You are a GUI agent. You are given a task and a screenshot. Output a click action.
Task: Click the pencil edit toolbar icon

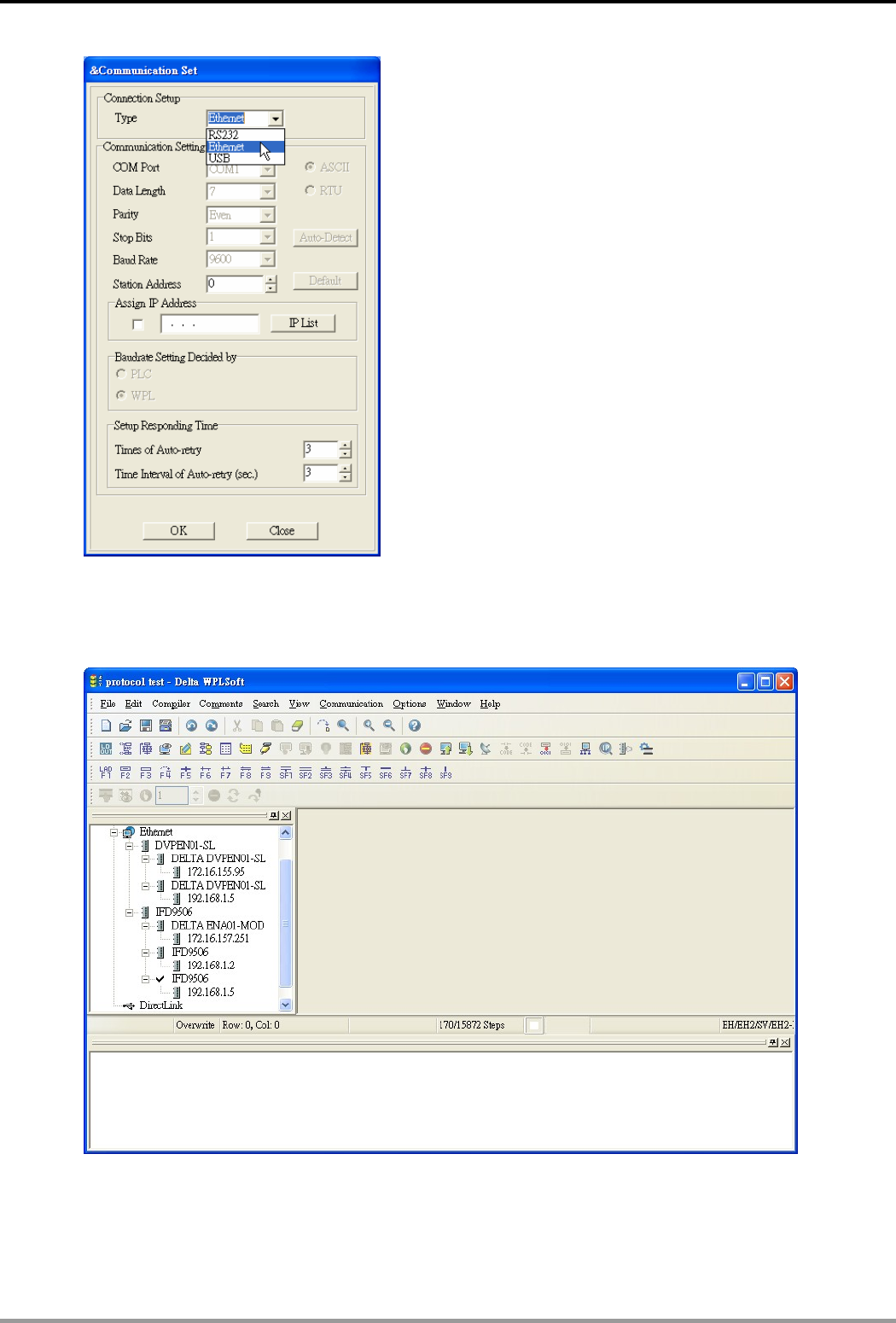(185, 749)
